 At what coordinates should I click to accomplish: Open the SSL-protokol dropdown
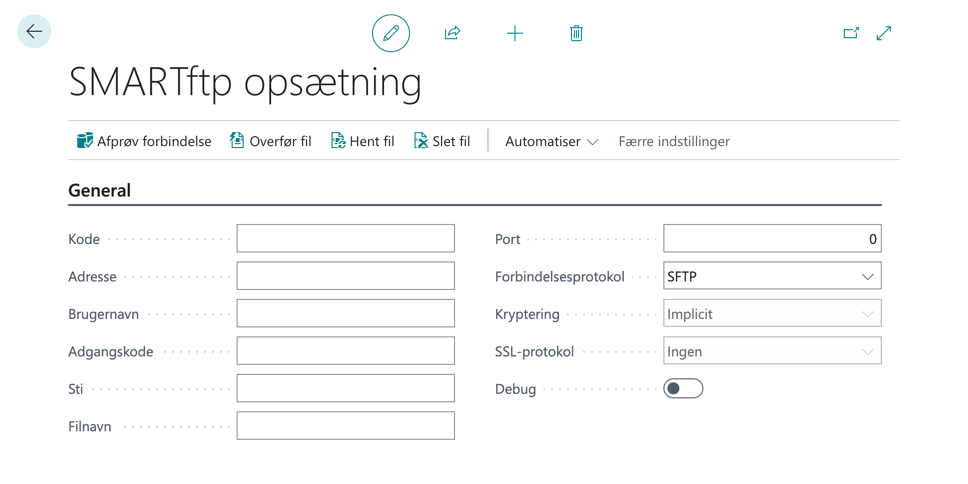[772, 351]
